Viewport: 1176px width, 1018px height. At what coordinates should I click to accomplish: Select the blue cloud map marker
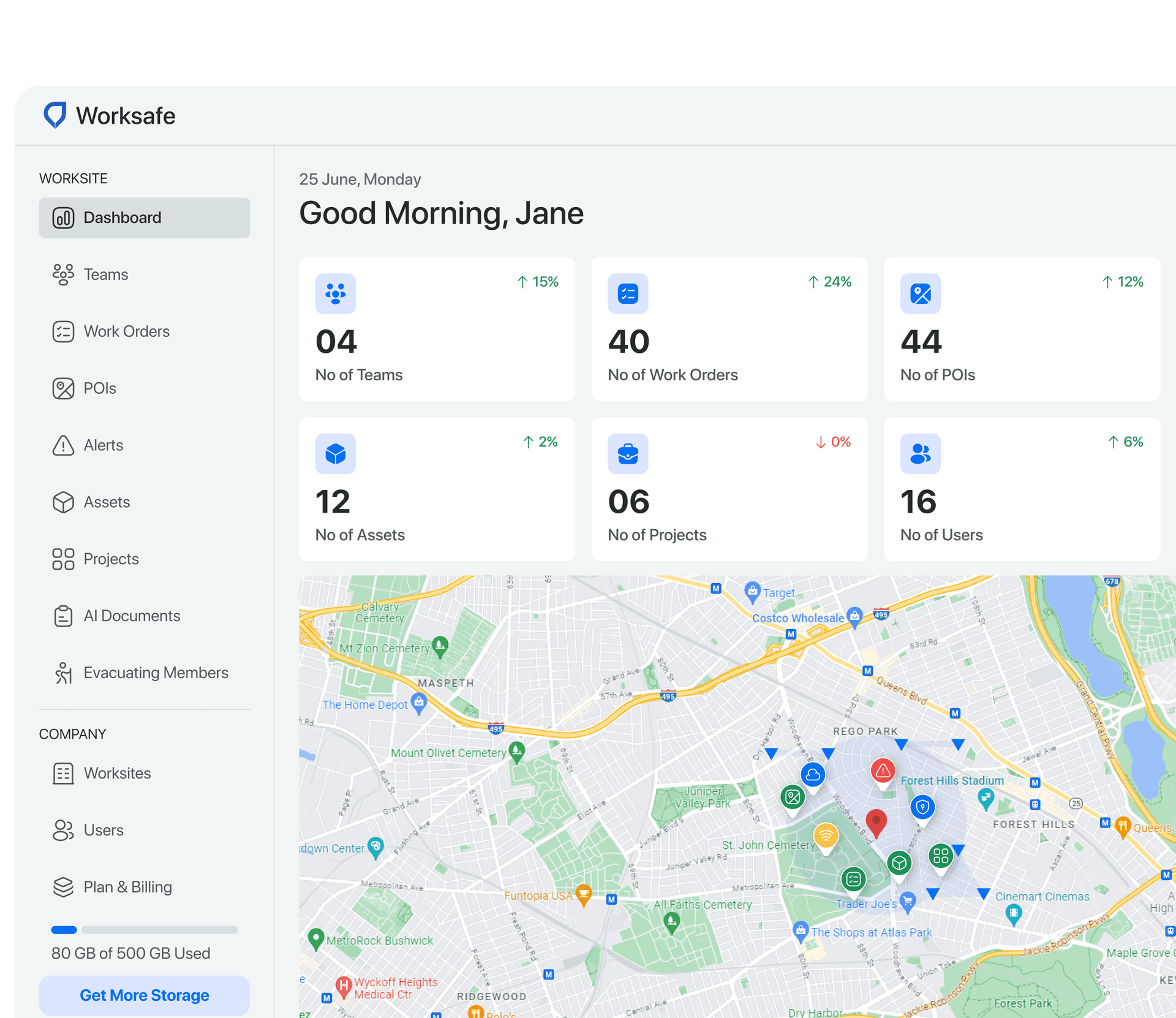813,775
